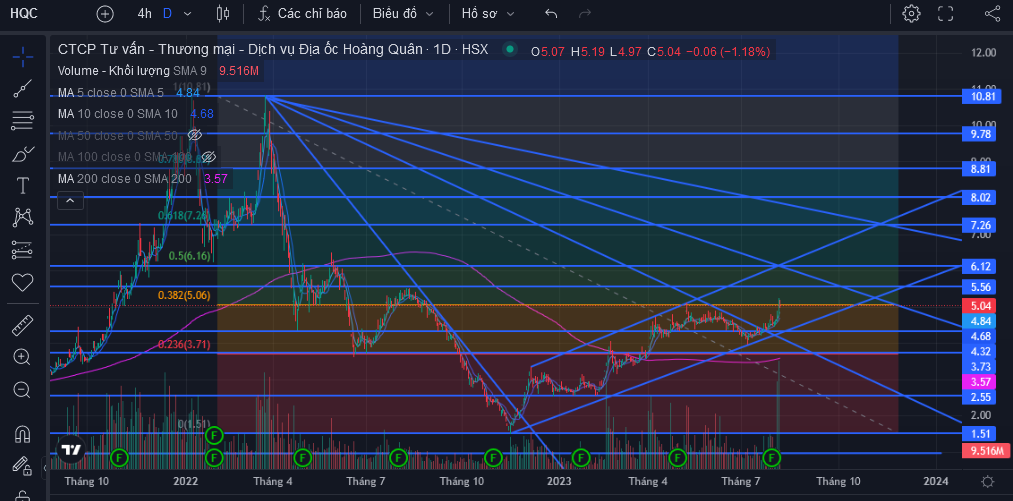Image resolution: width=1013 pixels, height=501 pixels.
Task: Open chart settings gear
Action: click(x=911, y=13)
